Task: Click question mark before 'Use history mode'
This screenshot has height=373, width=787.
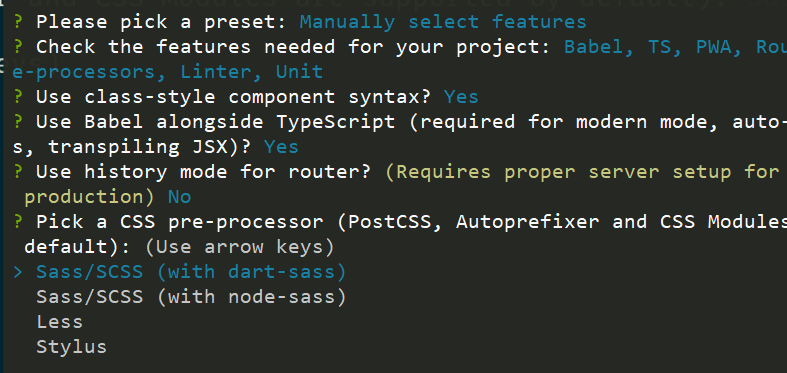Action: tap(18, 172)
